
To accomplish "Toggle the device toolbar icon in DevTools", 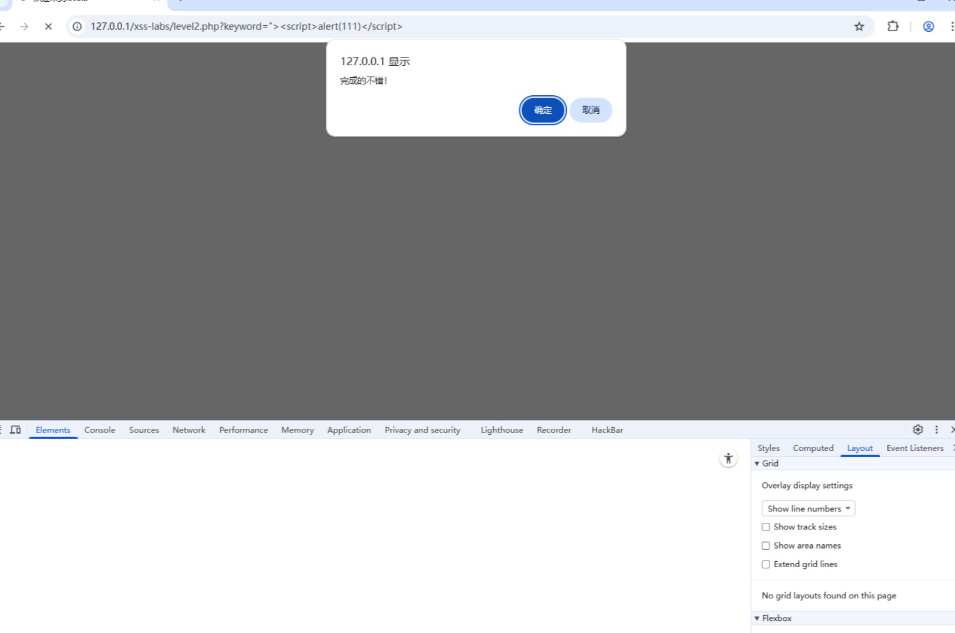I will (x=16, y=430).
